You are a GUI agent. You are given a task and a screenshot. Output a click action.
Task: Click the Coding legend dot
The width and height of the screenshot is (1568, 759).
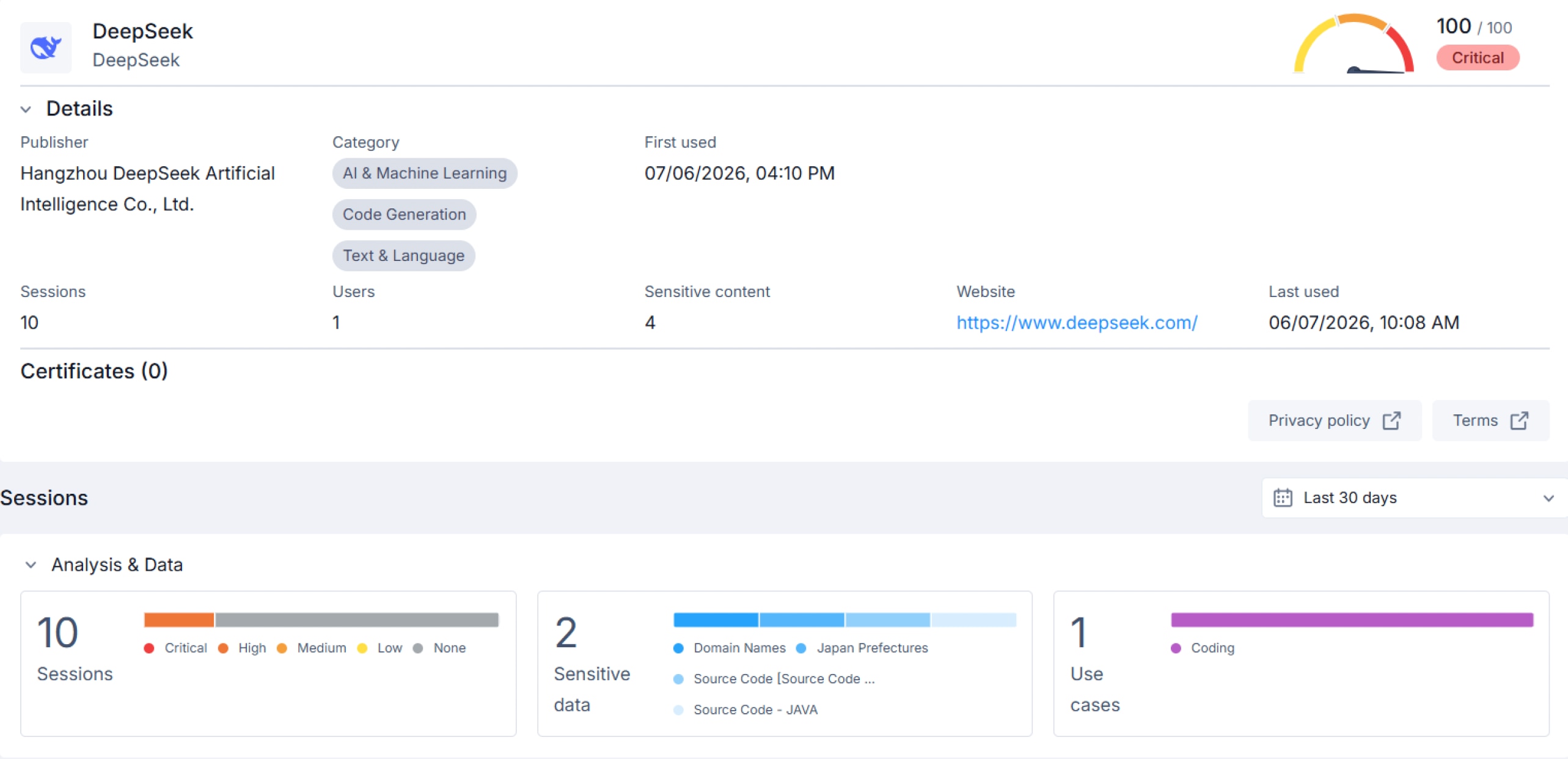coord(1176,648)
